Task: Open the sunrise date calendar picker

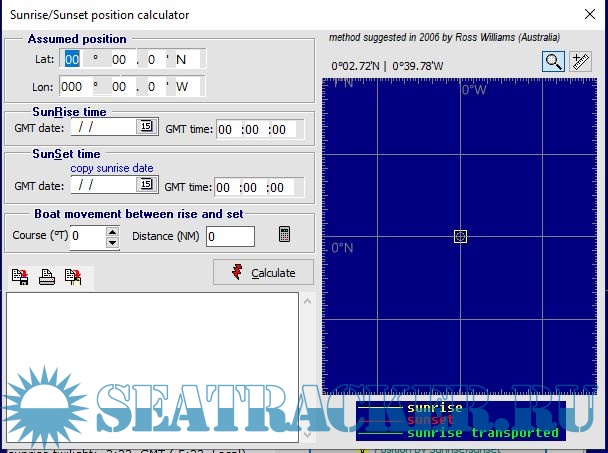Action: point(146,127)
